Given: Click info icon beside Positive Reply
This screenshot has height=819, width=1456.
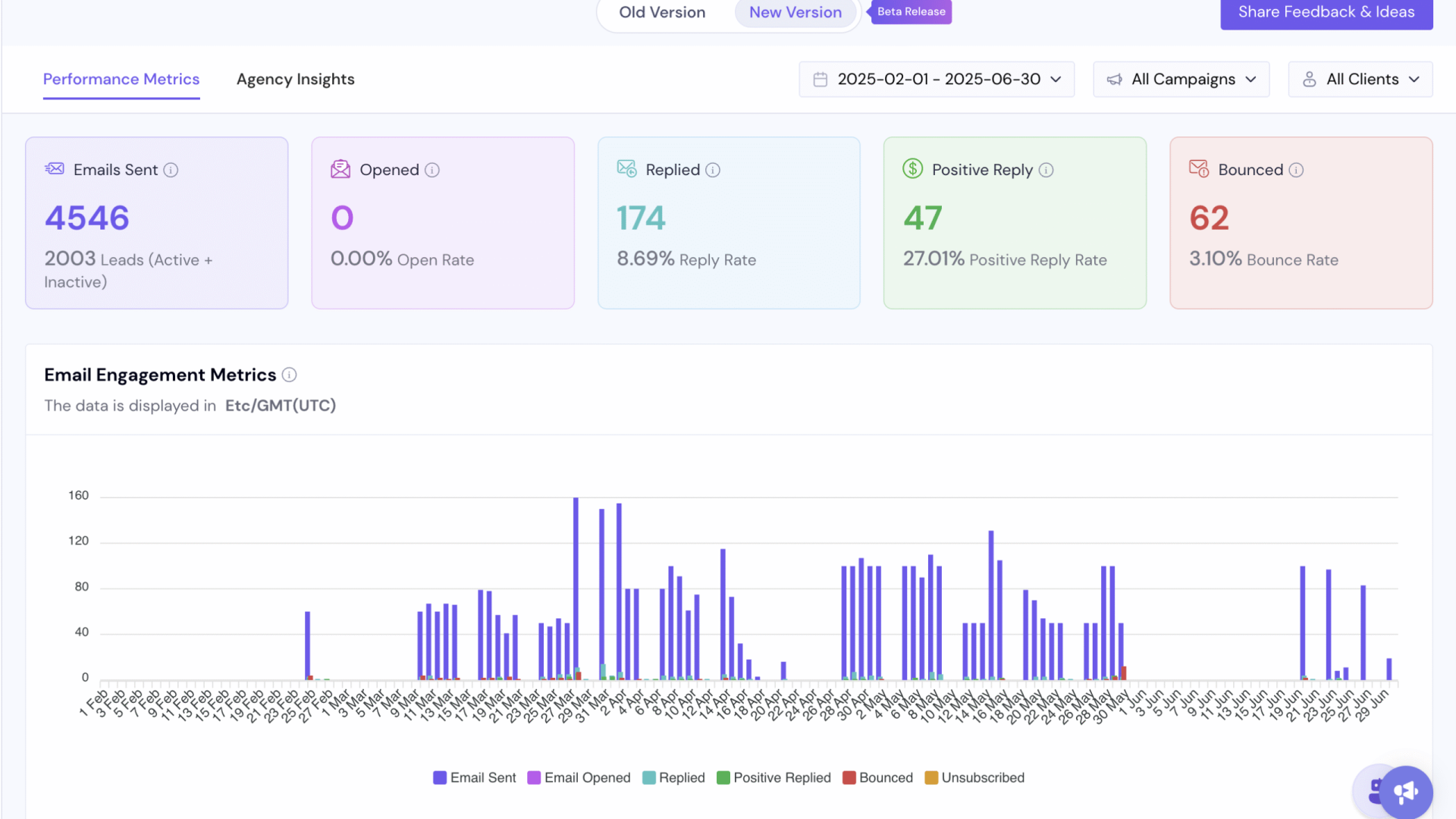Looking at the screenshot, I should (x=1046, y=170).
